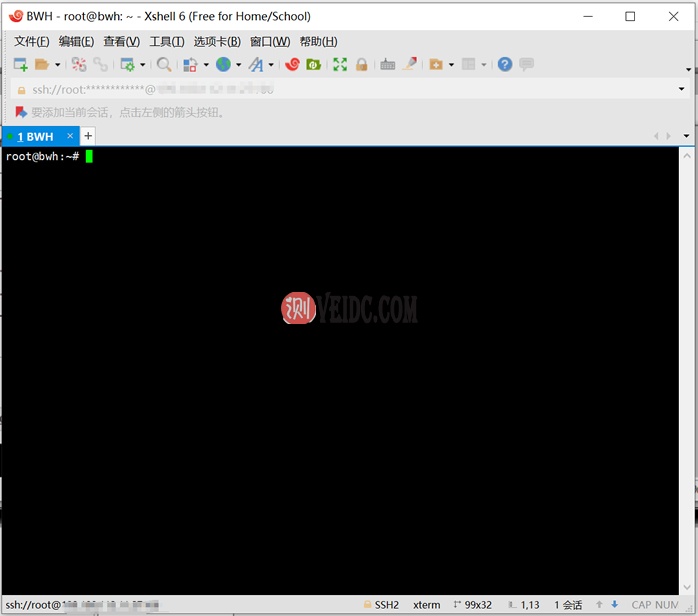Launch the green Xftp icon

313,65
